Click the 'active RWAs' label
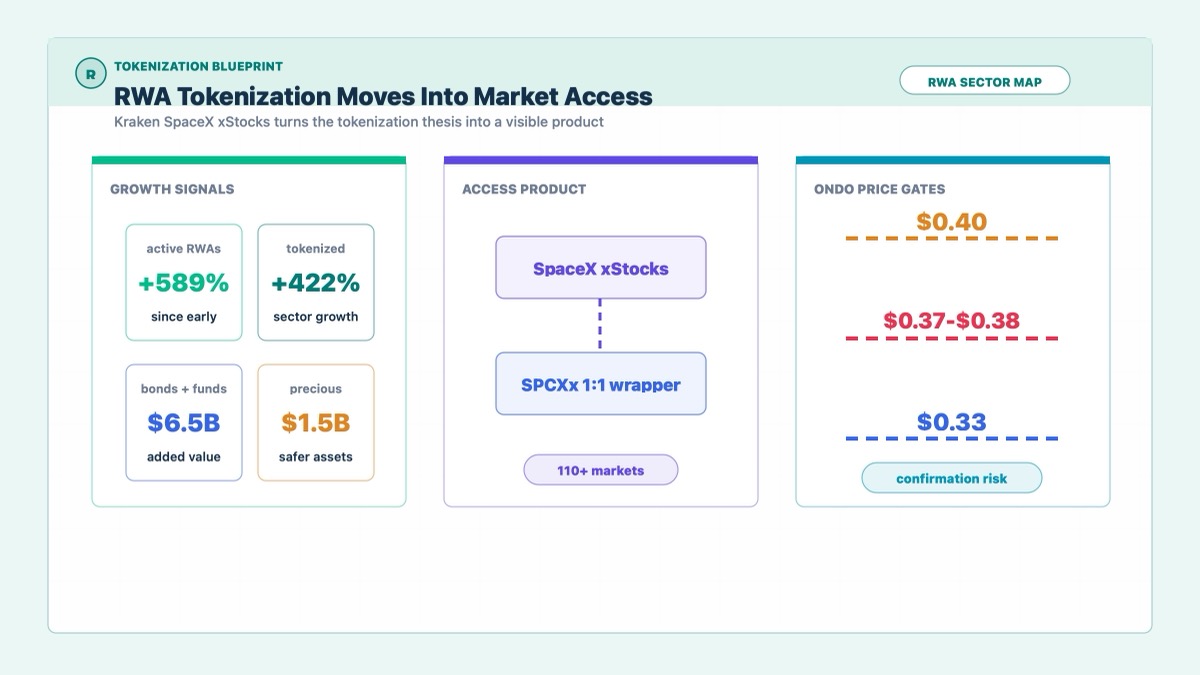Image resolution: width=1200 pixels, height=675 pixels. click(184, 249)
